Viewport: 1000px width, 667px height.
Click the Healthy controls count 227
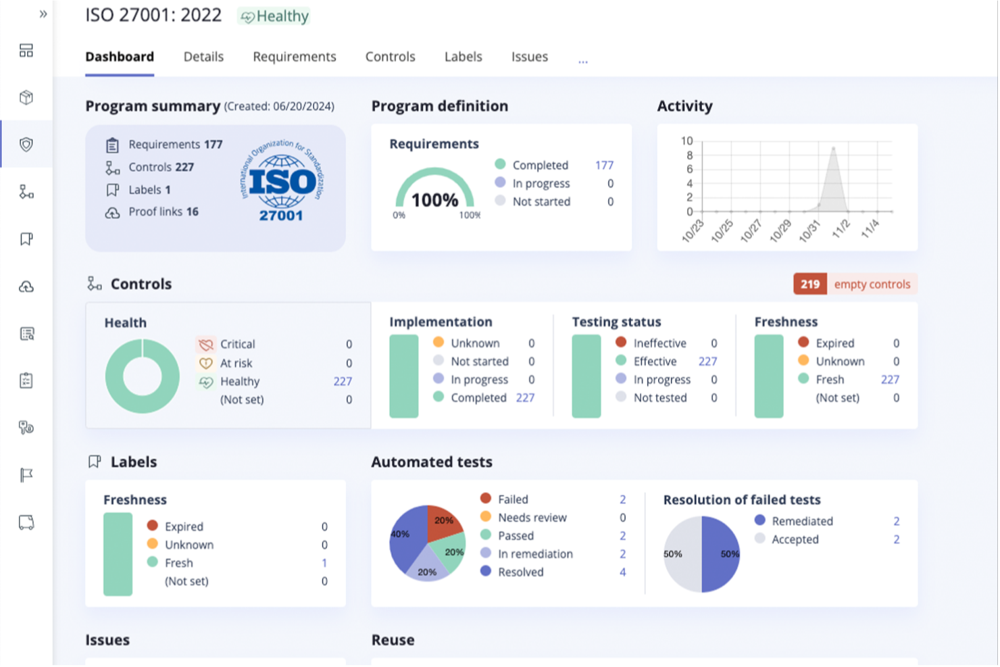342,381
